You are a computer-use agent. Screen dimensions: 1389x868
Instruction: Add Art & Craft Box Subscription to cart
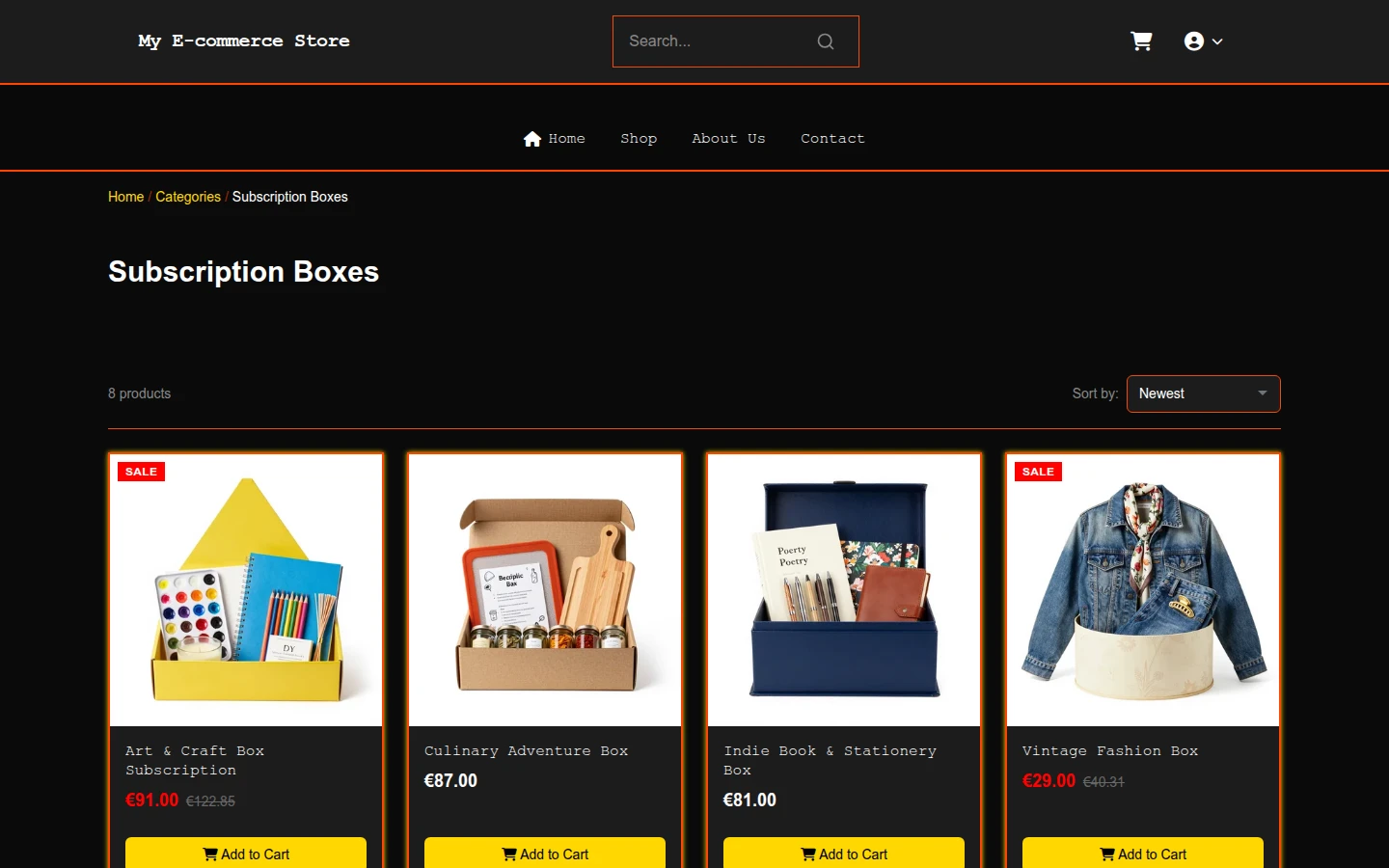(246, 854)
